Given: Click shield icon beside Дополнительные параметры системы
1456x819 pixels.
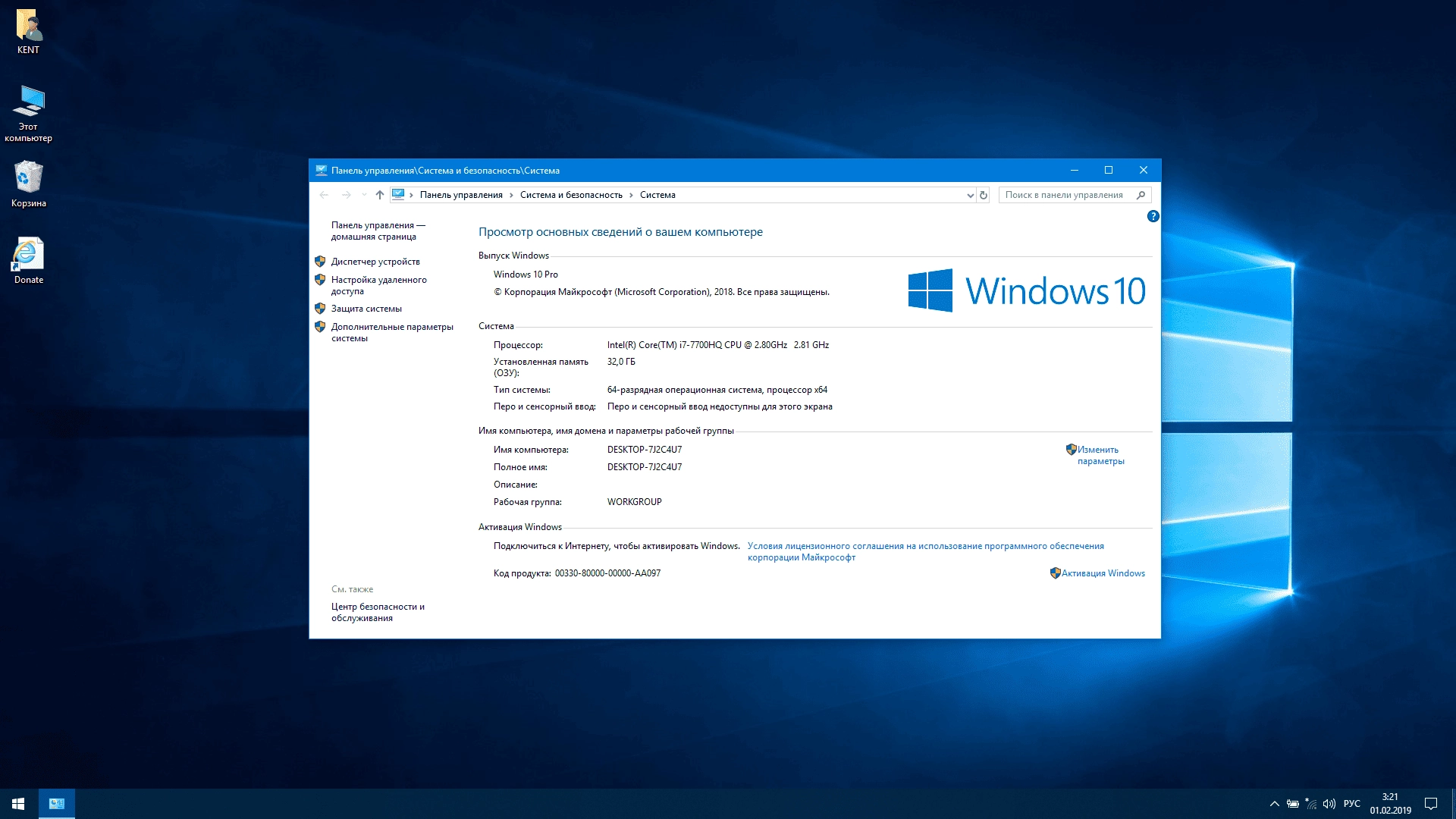Looking at the screenshot, I should pyautogui.click(x=320, y=327).
